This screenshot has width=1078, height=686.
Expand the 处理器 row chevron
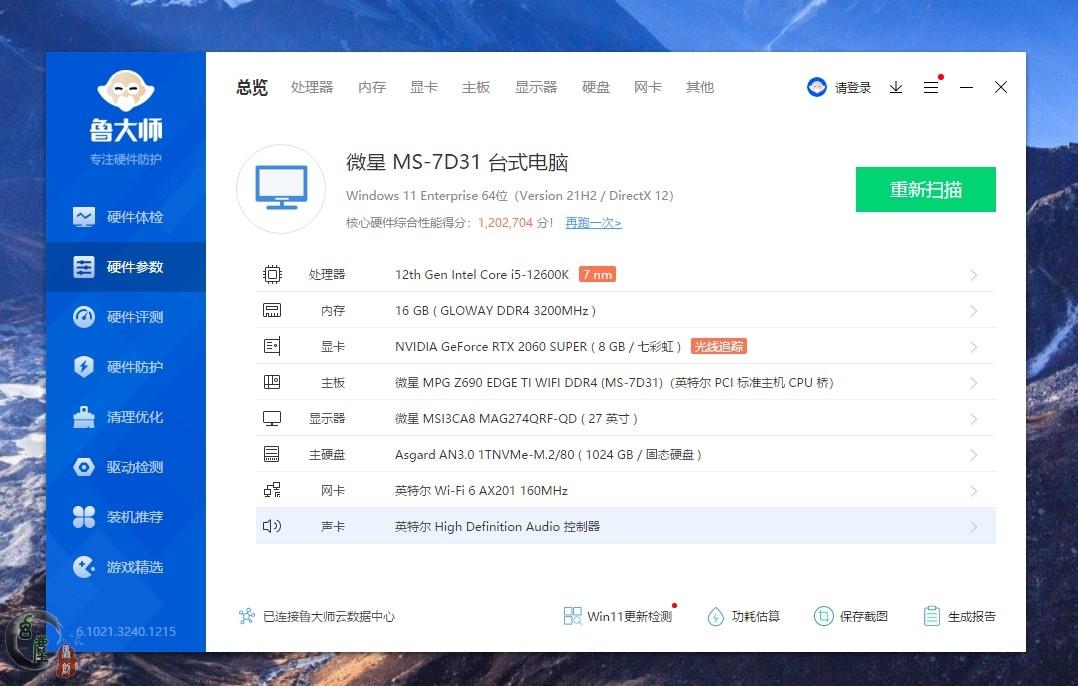click(x=973, y=275)
